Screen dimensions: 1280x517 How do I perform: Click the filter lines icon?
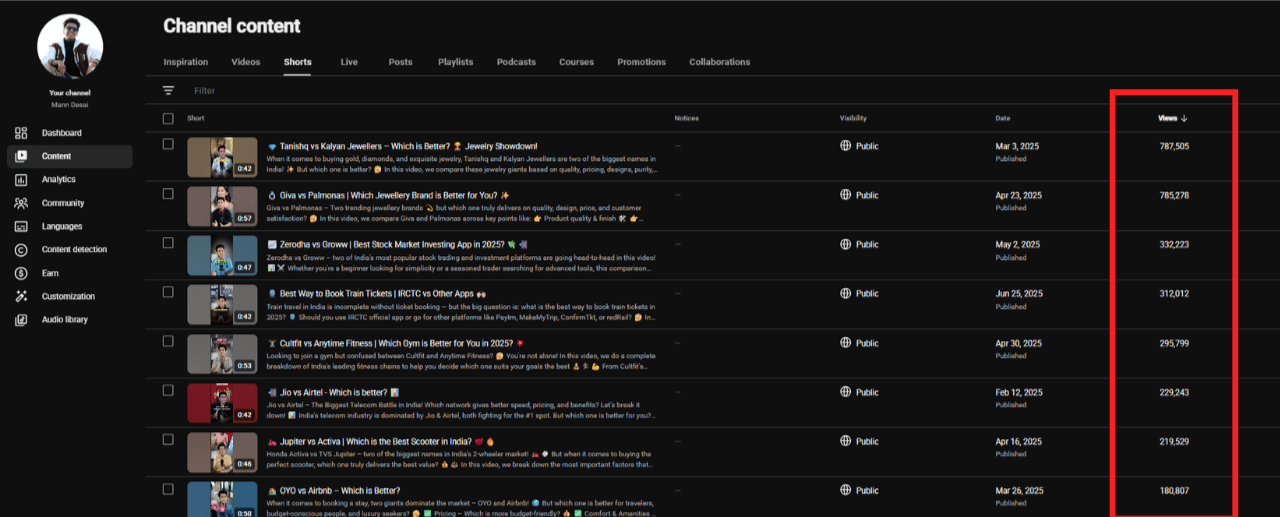[168, 91]
